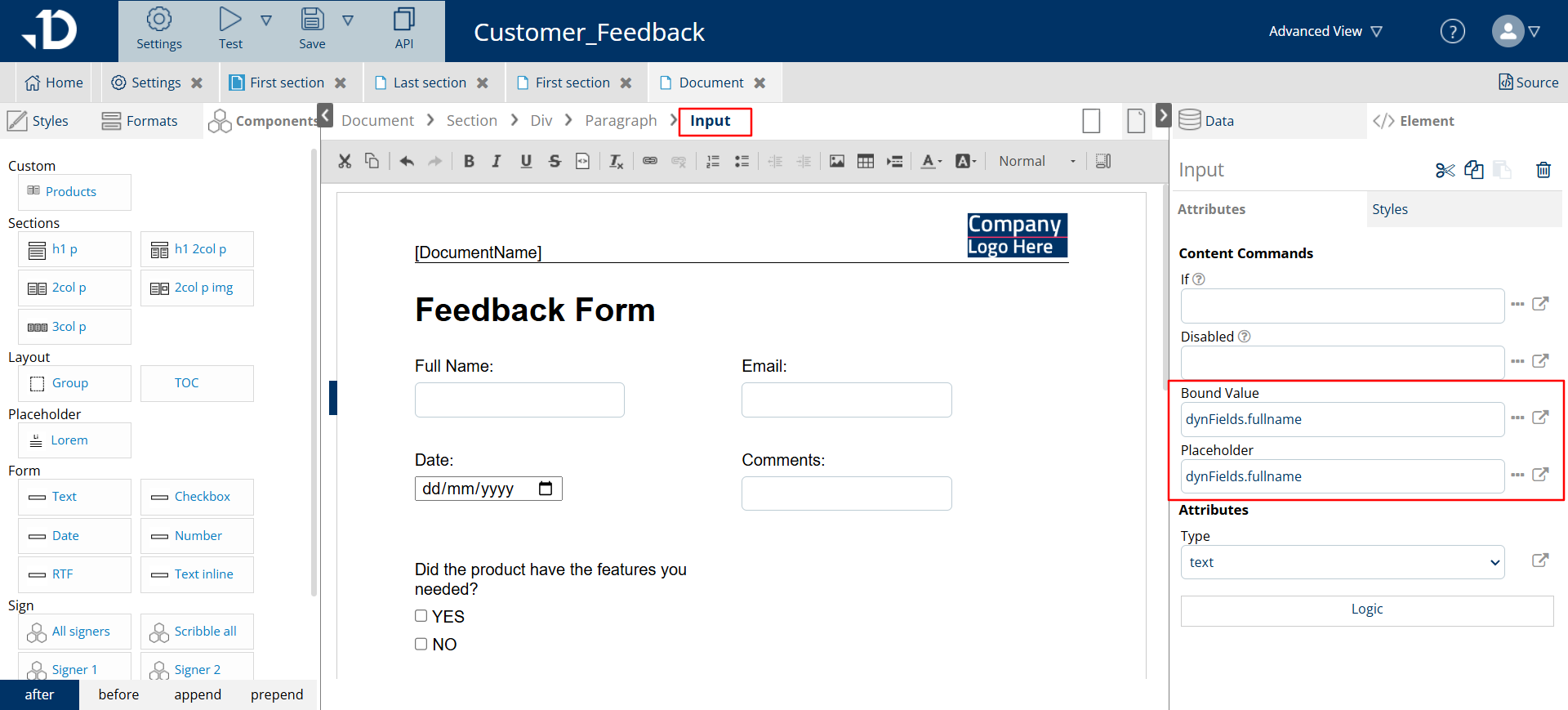Open the Normal paragraph format dropdown
1568x710 pixels.
[x=1036, y=162]
